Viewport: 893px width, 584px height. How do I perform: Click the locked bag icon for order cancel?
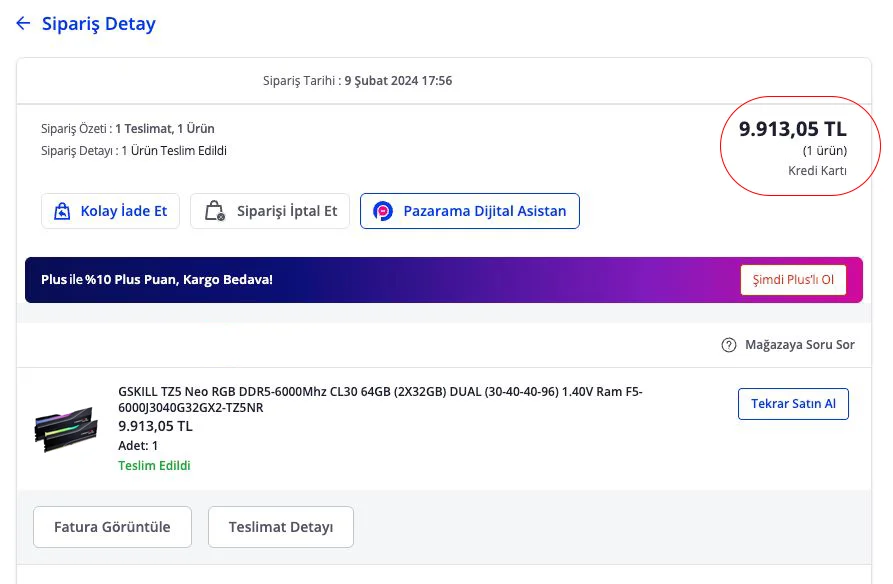[214, 211]
